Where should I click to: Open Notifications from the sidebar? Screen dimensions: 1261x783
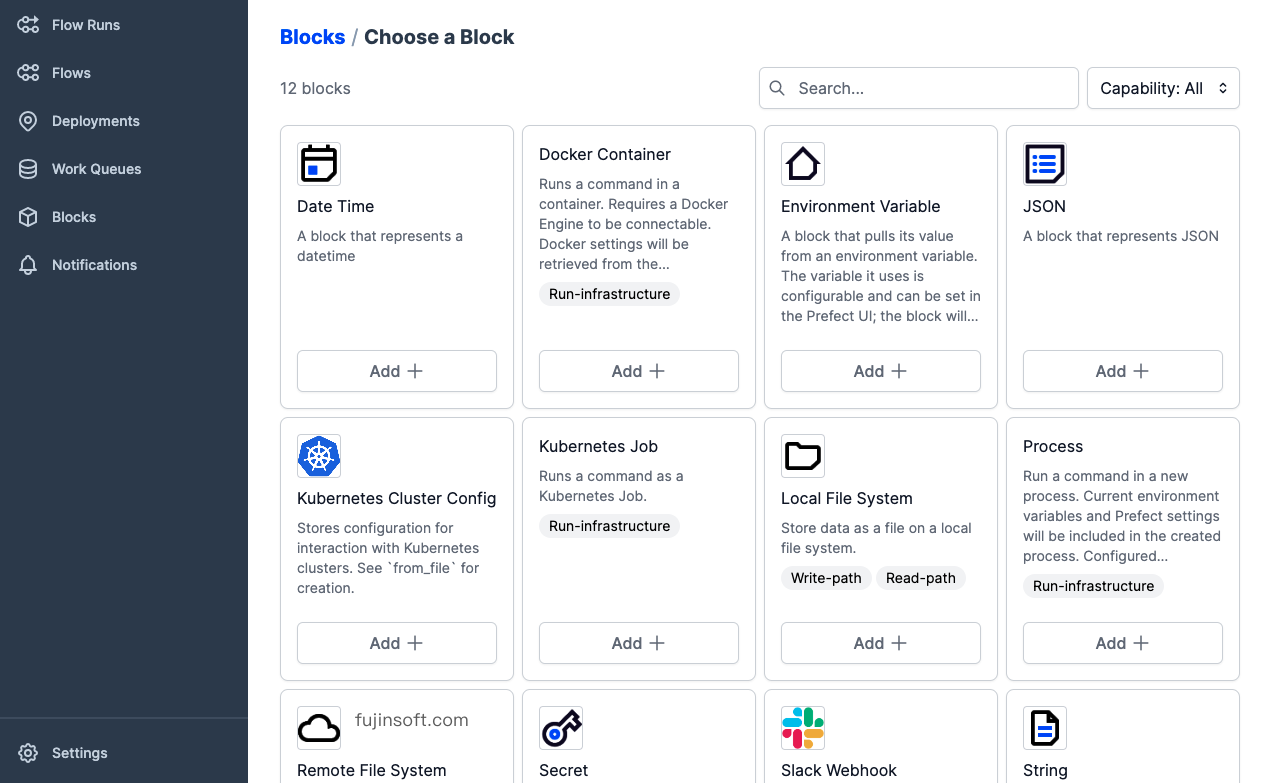[x=94, y=265]
